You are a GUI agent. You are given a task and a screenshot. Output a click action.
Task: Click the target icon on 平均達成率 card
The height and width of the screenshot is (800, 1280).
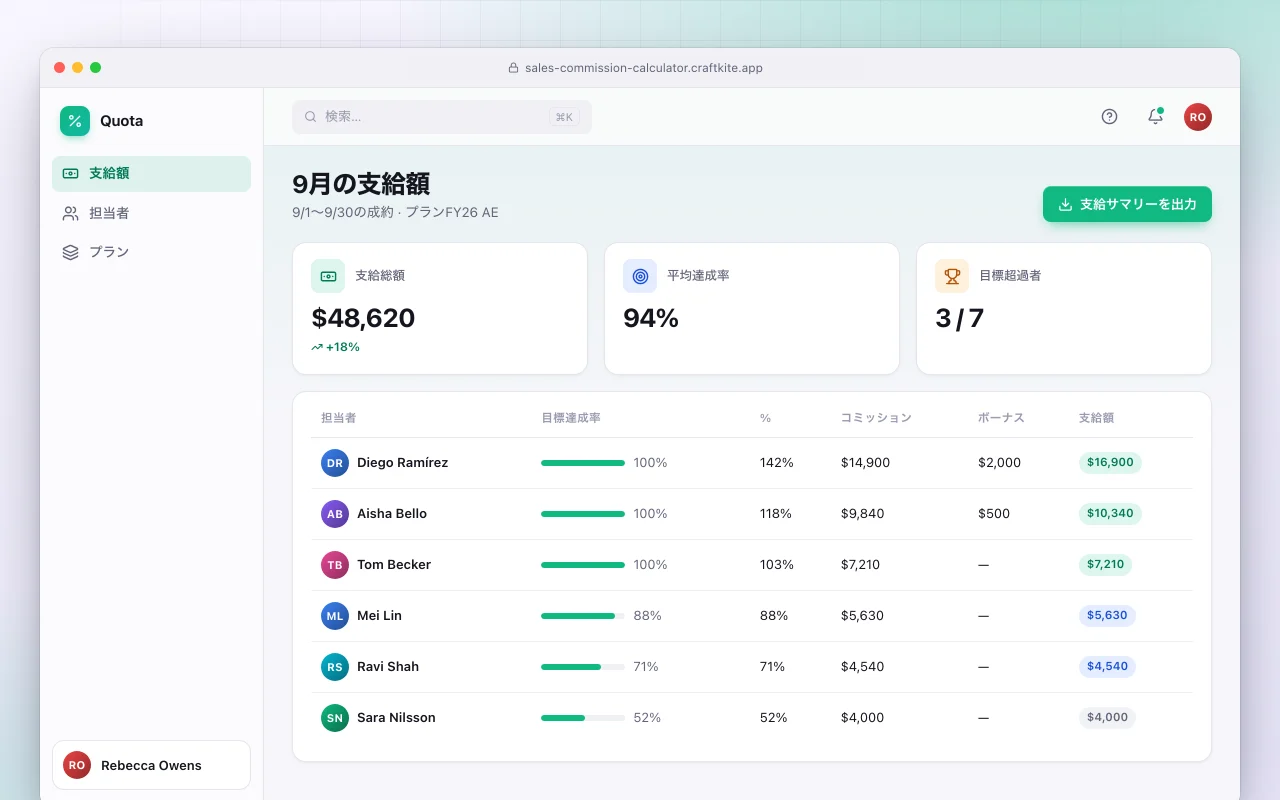point(640,276)
